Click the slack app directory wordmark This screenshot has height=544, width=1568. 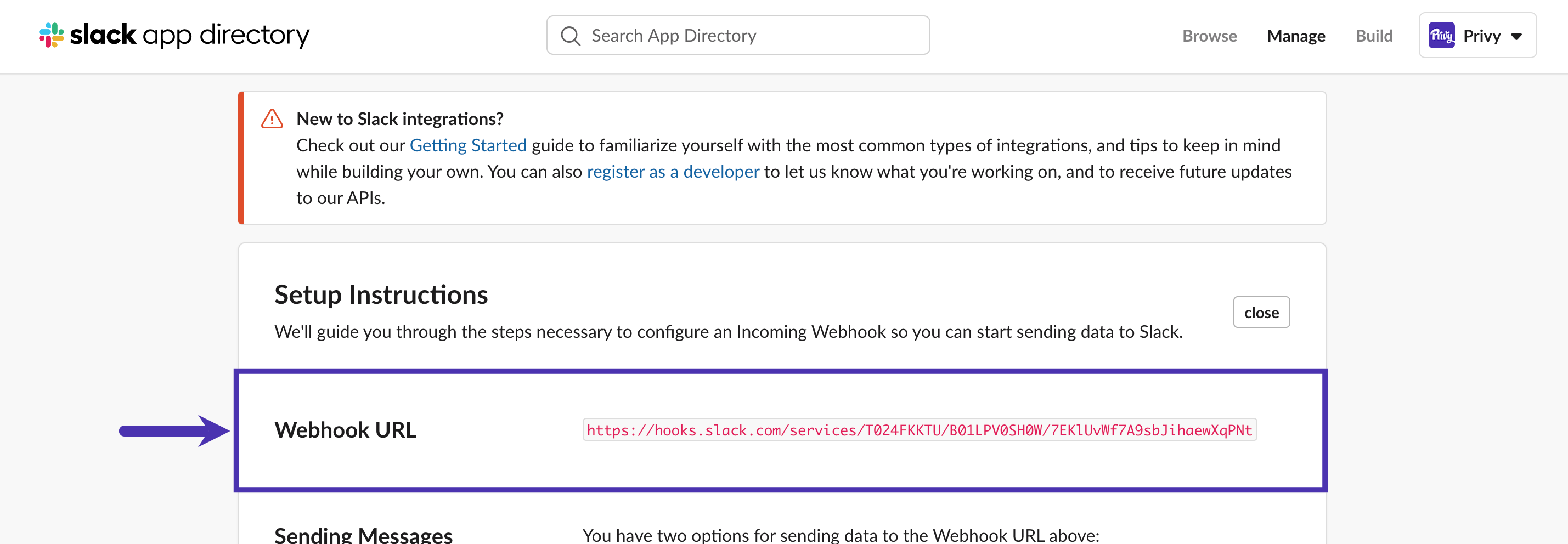pyautogui.click(x=189, y=35)
